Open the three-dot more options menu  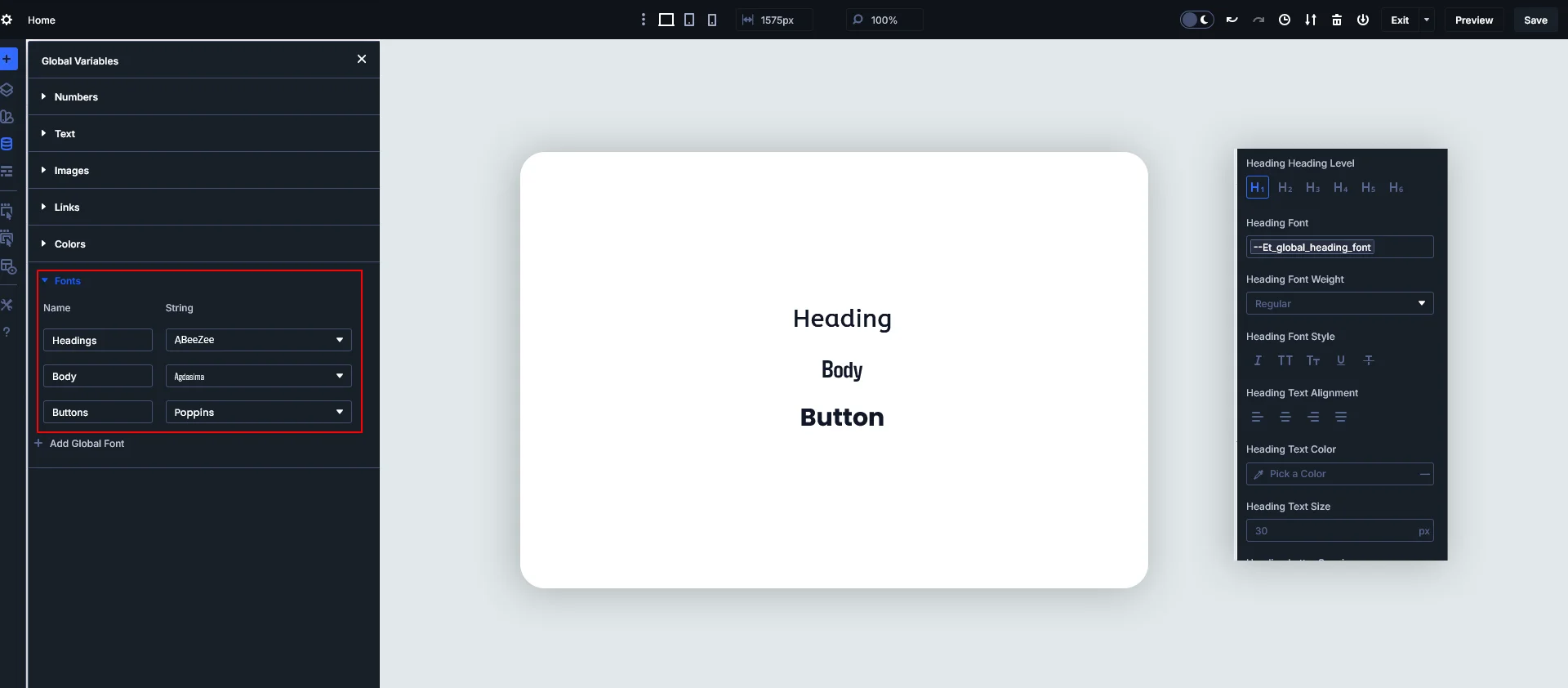coord(644,20)
